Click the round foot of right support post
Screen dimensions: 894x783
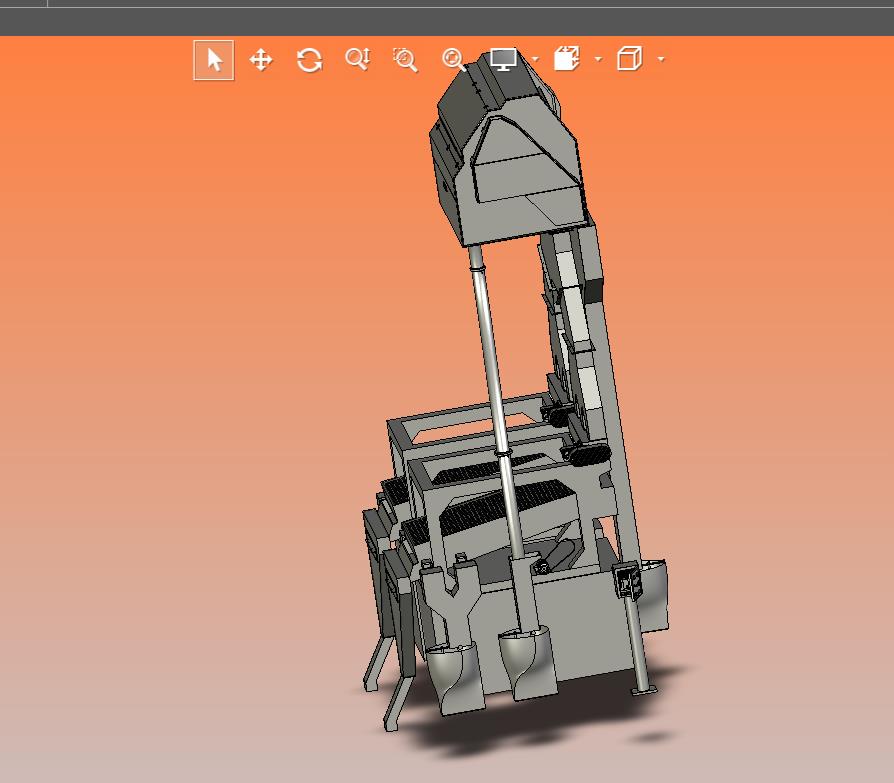pos(642,691)
